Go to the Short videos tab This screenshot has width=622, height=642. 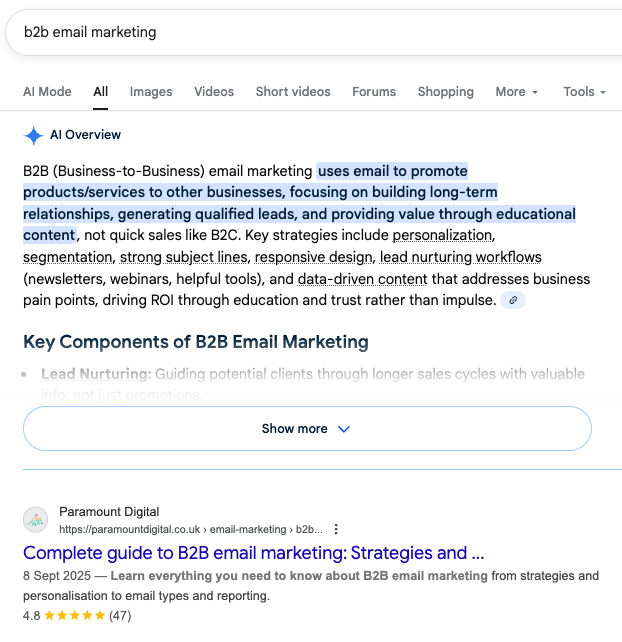tap(293, 91)
